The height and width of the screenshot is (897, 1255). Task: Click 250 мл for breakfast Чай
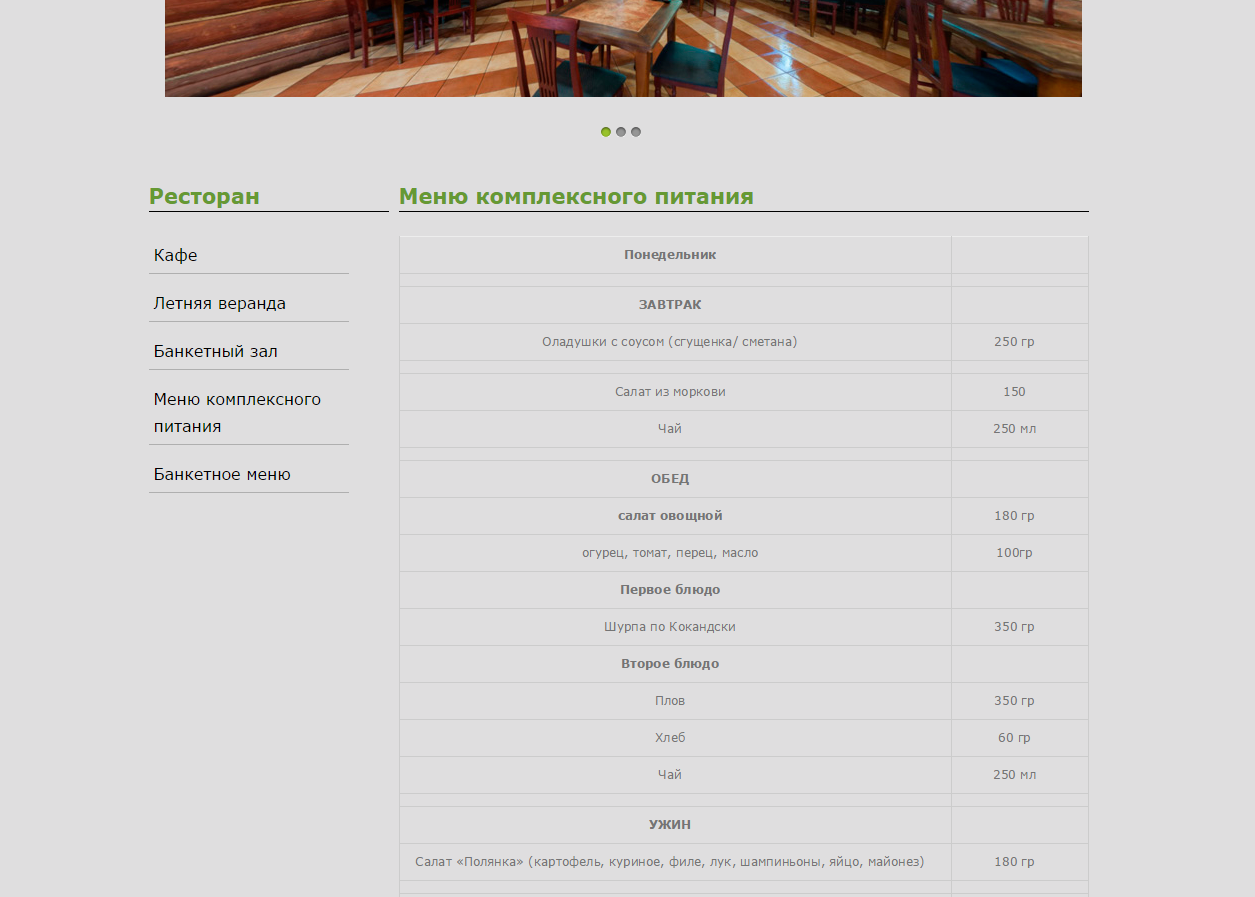click(1014, 429)
